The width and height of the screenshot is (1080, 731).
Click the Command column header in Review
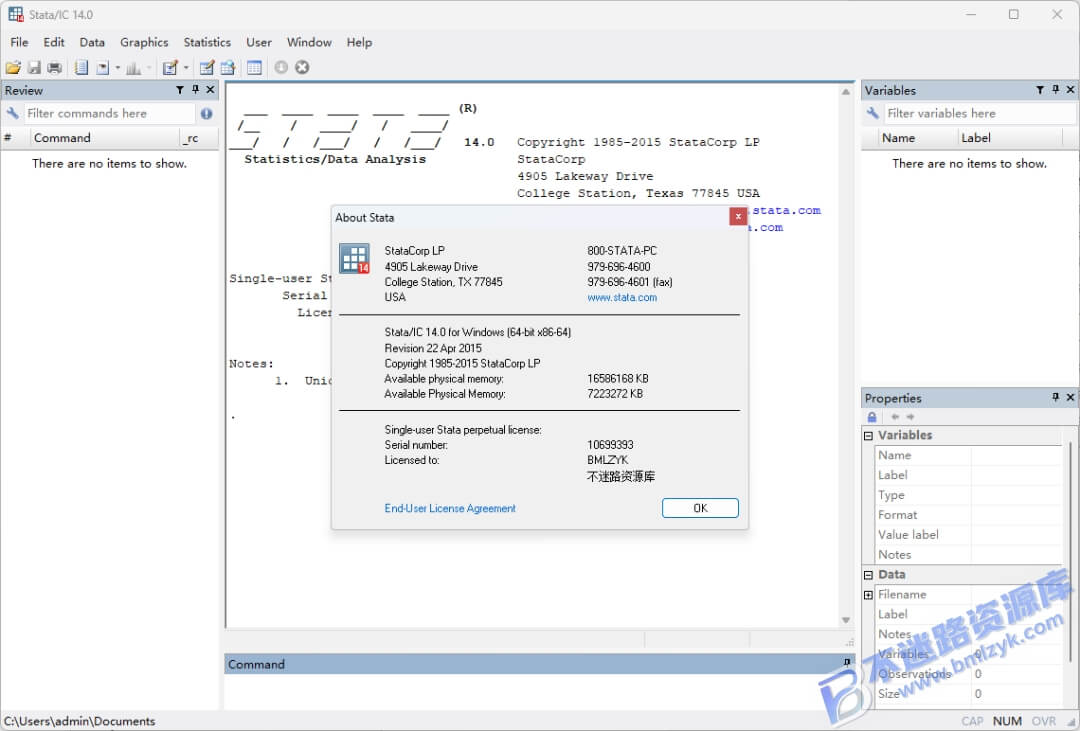point(105,138)
